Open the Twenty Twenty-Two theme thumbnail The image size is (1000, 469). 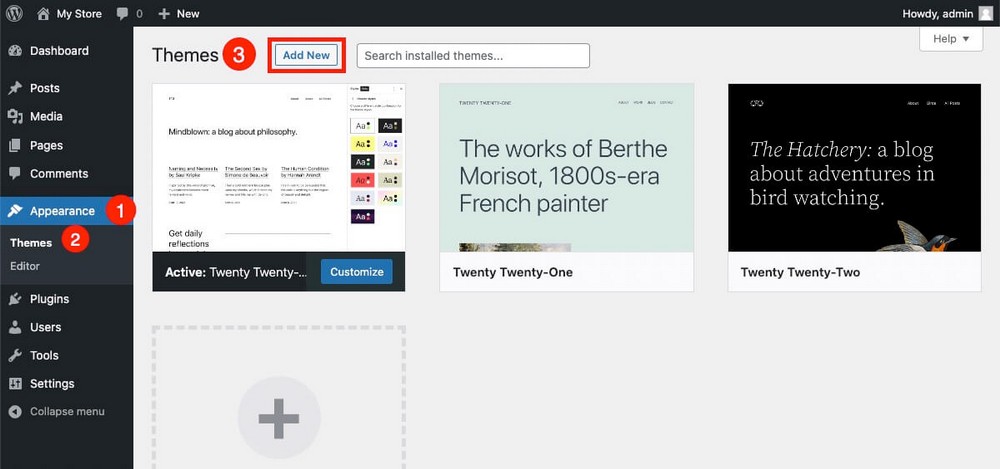click(855, 167)
